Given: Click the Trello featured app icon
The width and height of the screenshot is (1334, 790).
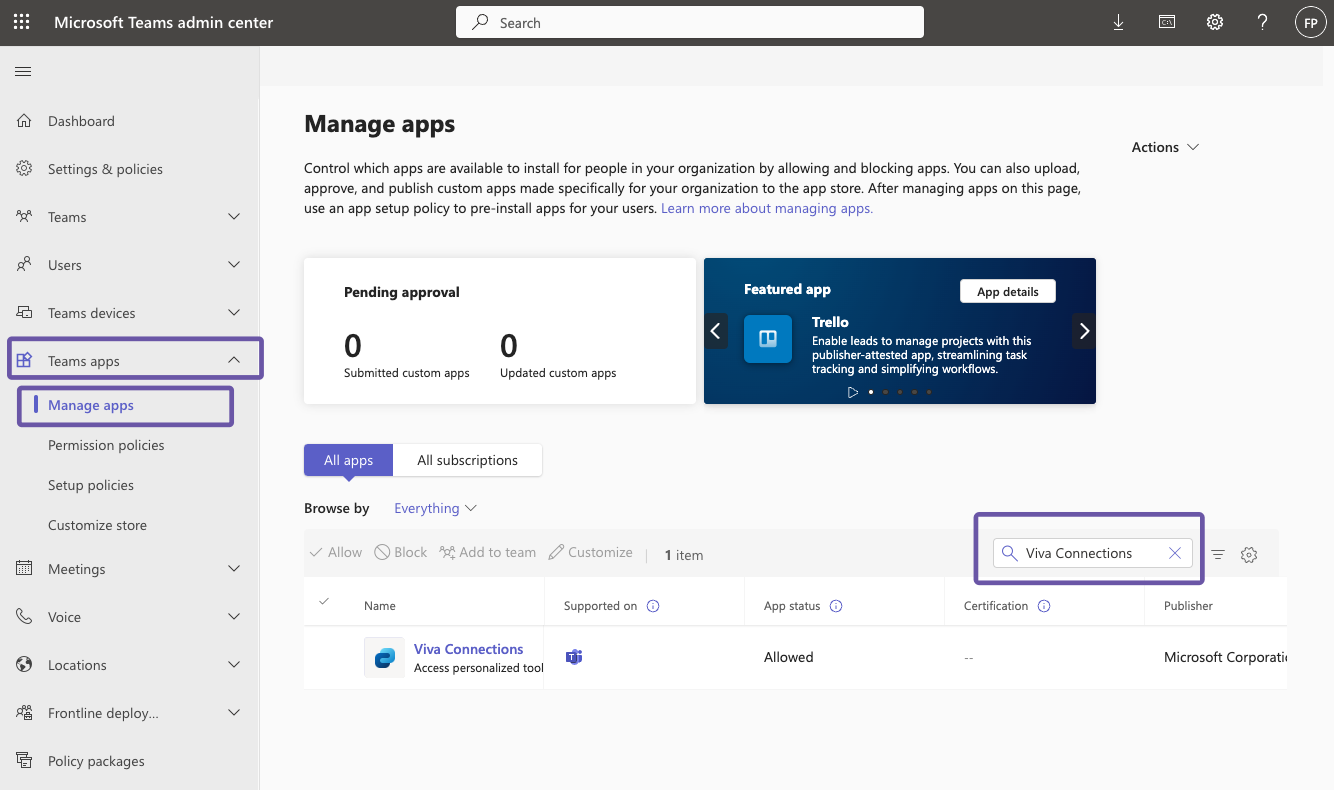Looking at the screenshot, I should (x=768, y=338).
